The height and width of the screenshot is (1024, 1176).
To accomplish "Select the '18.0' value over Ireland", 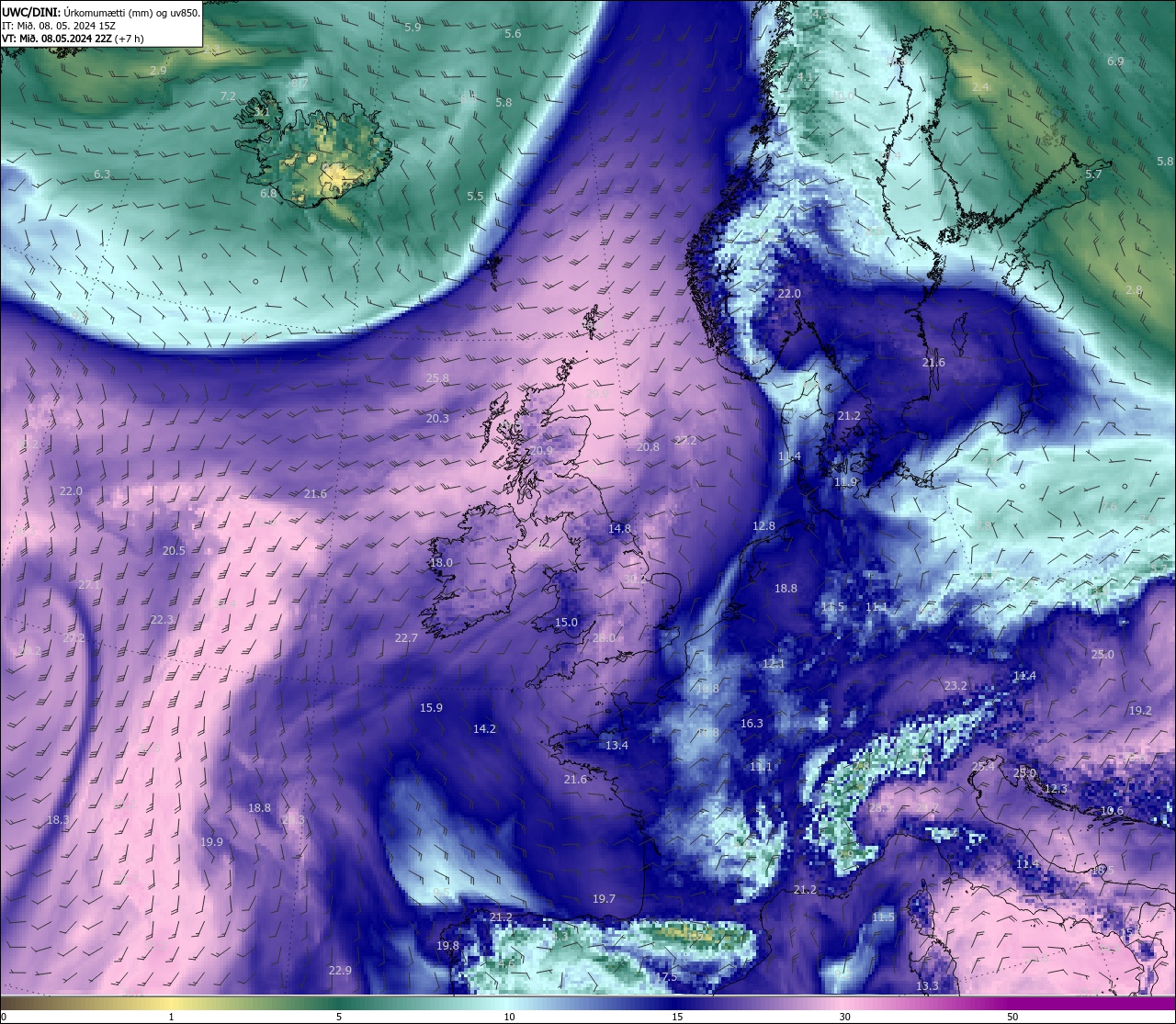I will coord(441,562).
